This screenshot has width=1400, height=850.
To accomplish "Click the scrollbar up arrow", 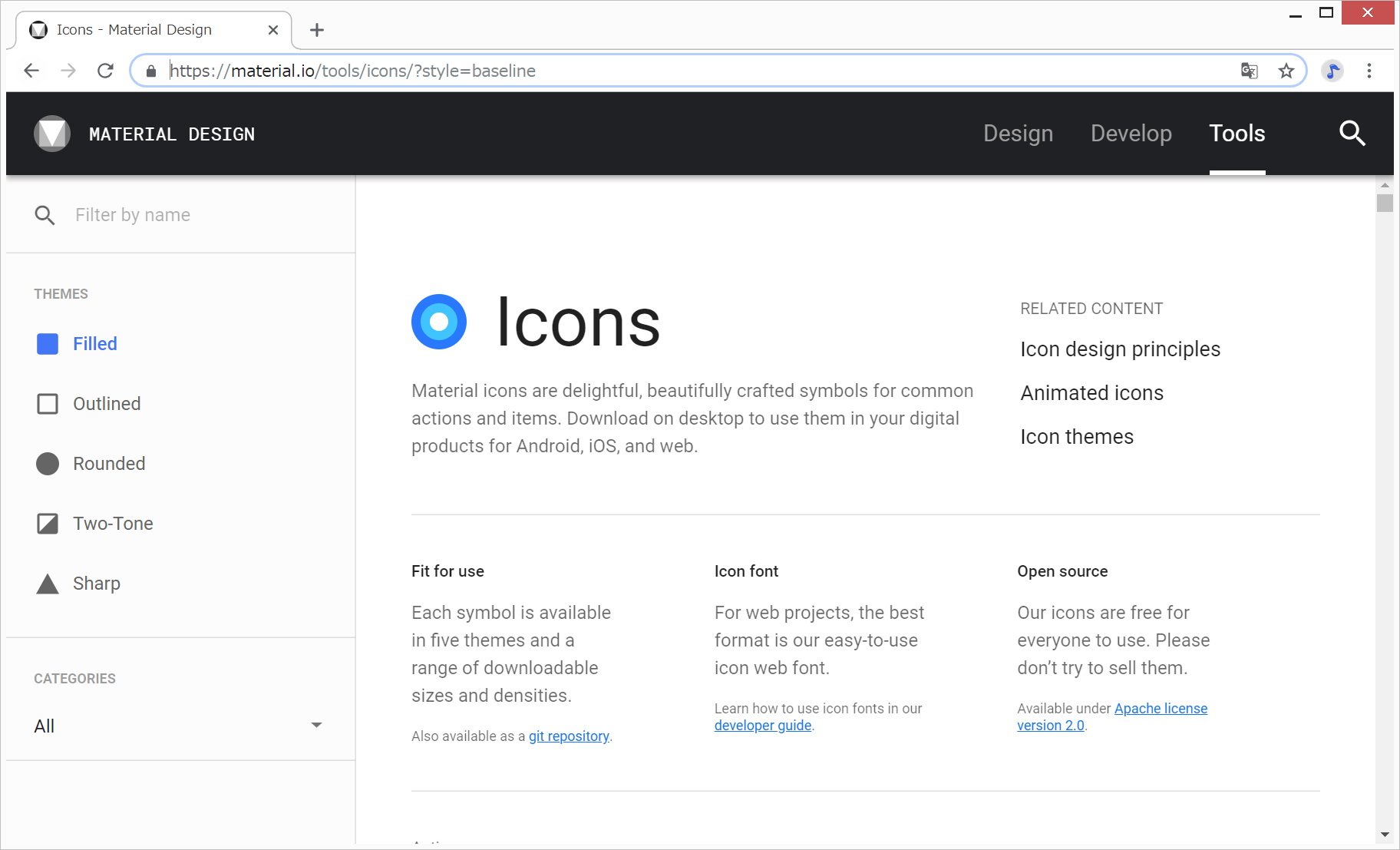I will coord(1385,185).
